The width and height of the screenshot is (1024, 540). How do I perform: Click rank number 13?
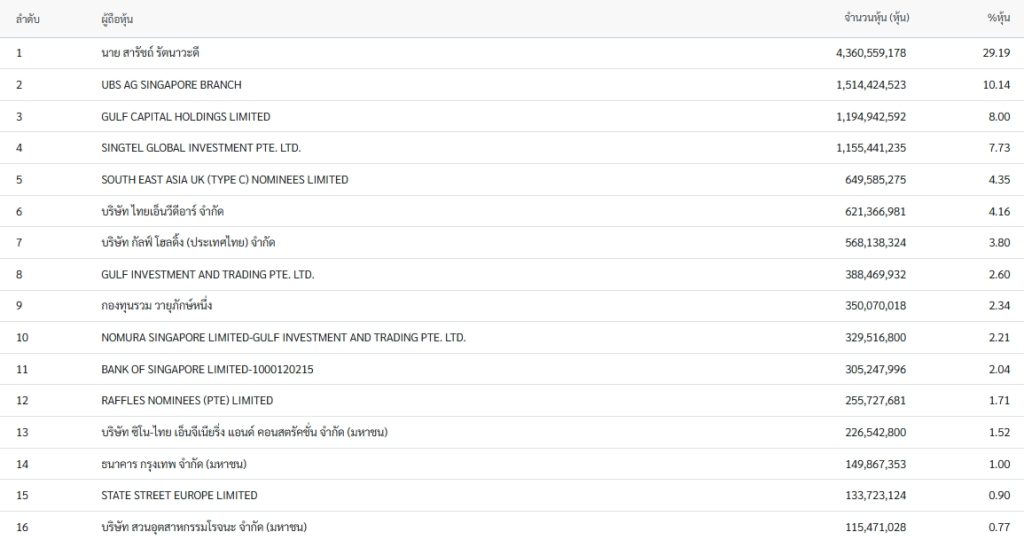[22, 432]
